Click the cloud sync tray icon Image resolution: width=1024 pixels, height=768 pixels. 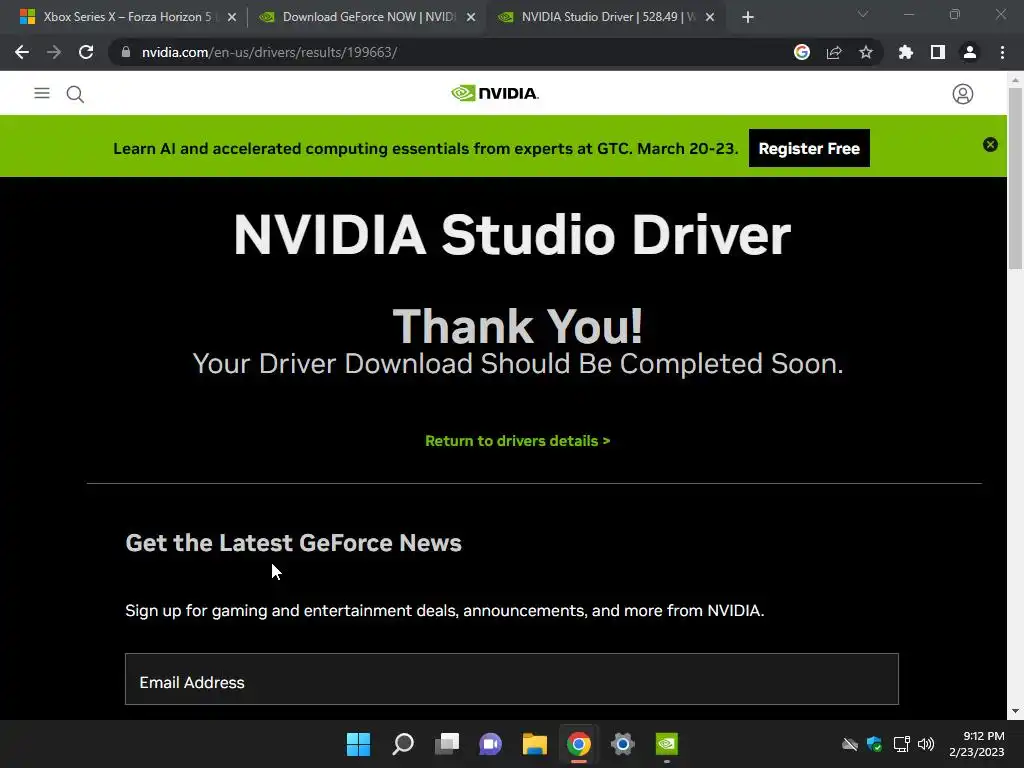pos(850,744)
